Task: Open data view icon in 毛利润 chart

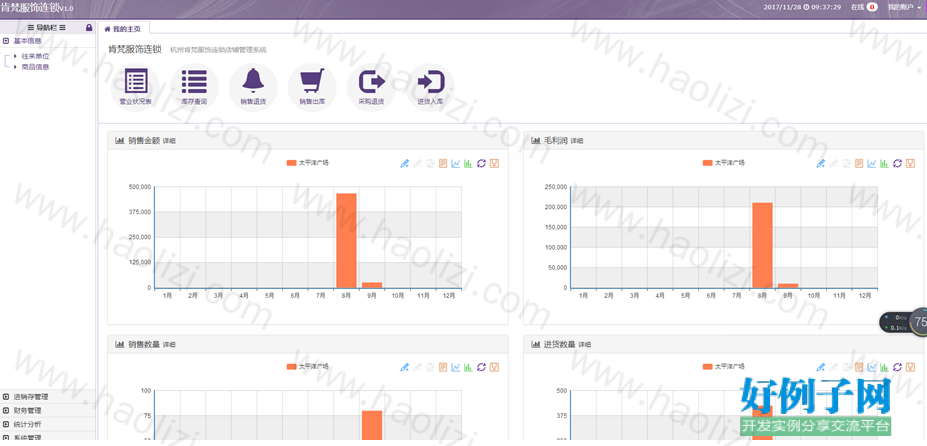Action: tap(859, 163)
